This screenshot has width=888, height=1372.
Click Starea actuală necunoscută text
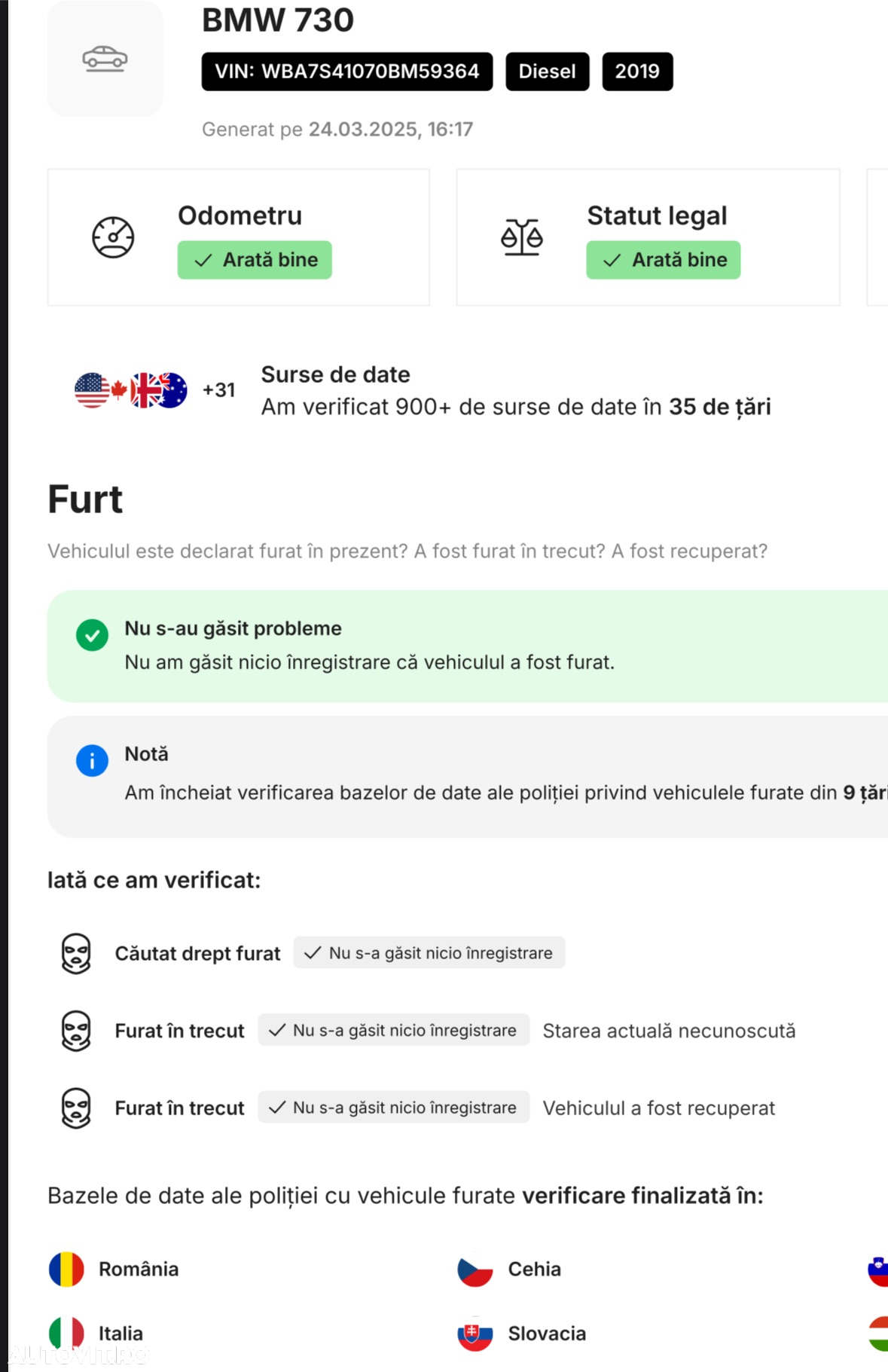coord(669,1031)
